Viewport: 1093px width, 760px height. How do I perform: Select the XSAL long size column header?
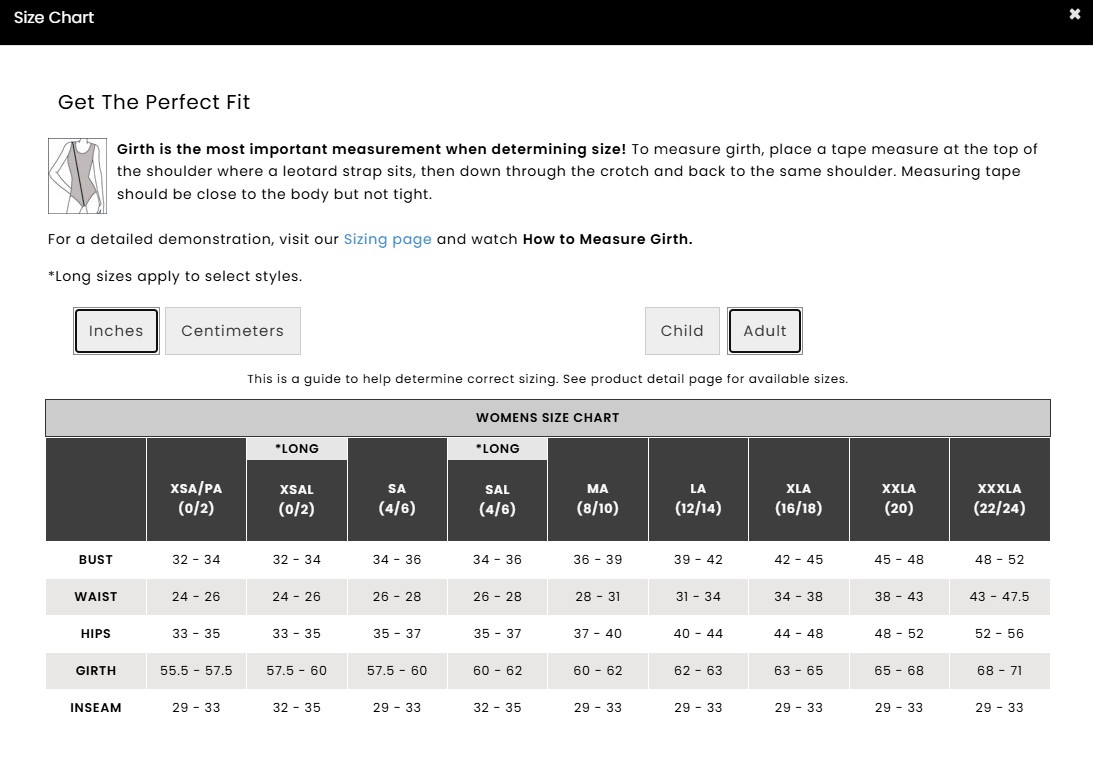pos(297,499)
